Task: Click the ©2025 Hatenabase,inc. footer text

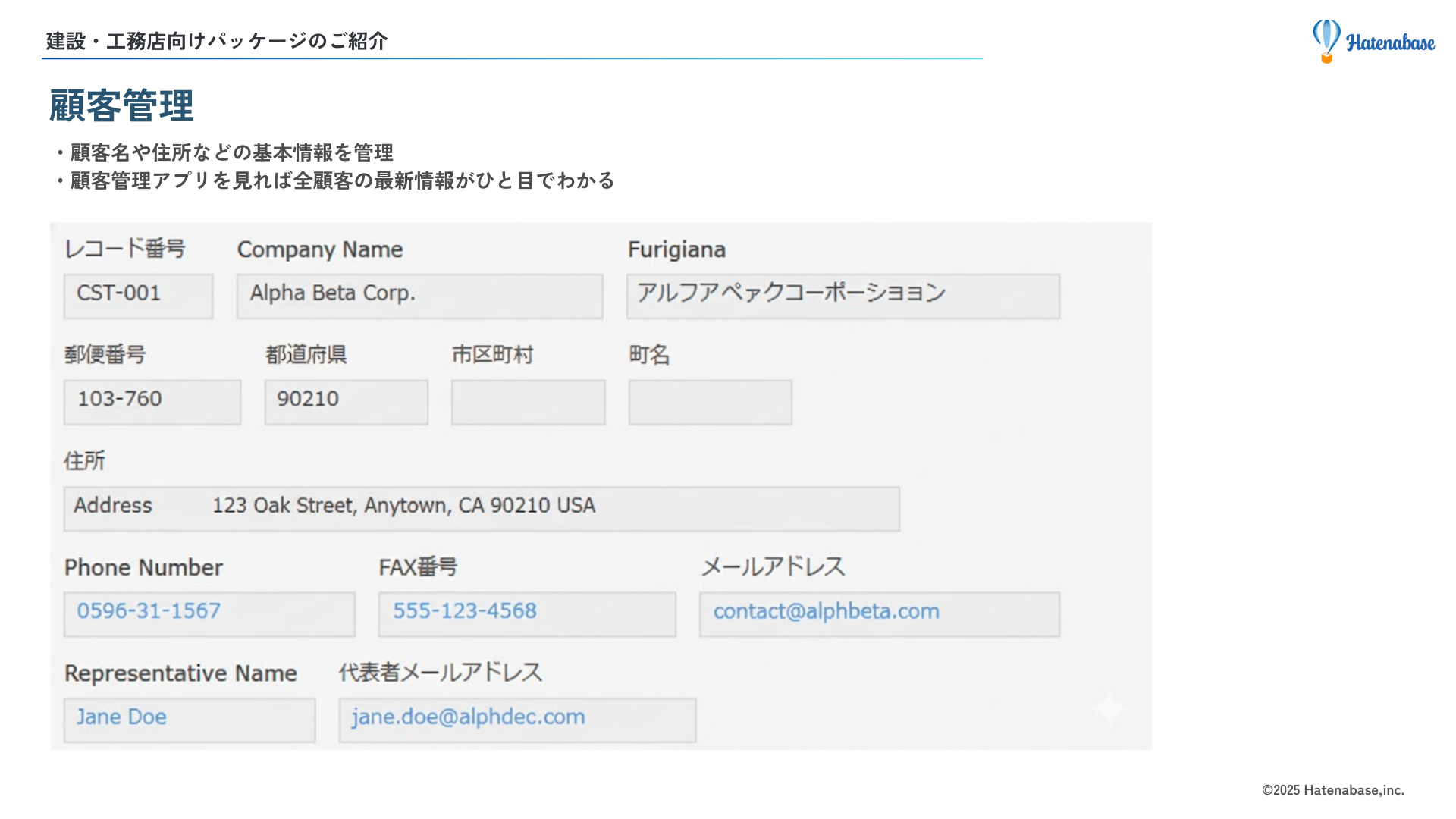Action: pos(1332,790)
